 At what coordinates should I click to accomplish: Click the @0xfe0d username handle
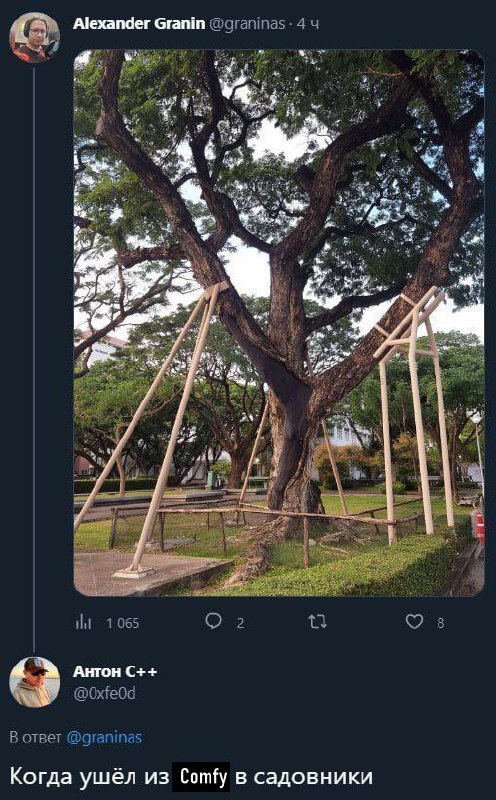point(105,694)
